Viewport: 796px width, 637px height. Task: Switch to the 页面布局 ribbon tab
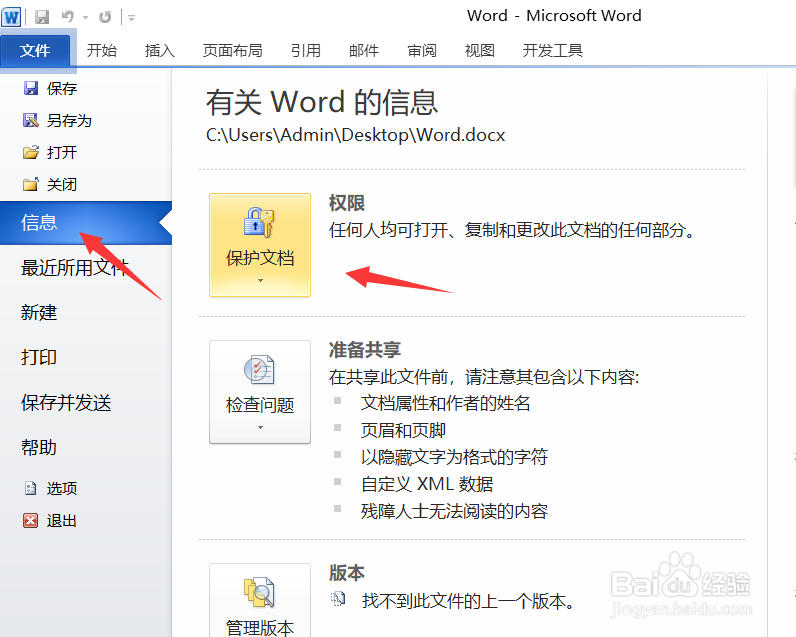tap(233, 50)
